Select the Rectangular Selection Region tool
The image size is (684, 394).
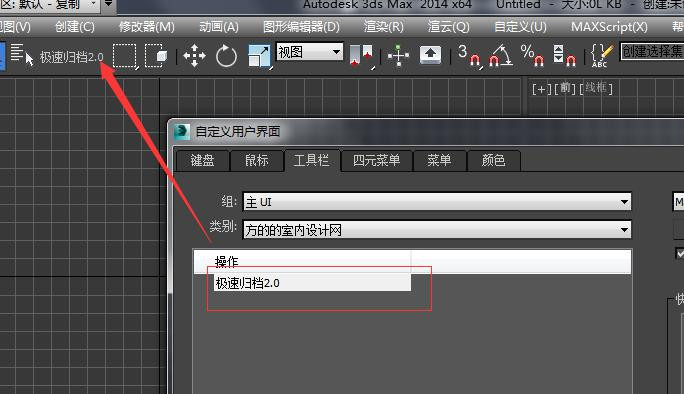(x=125, y=56)
